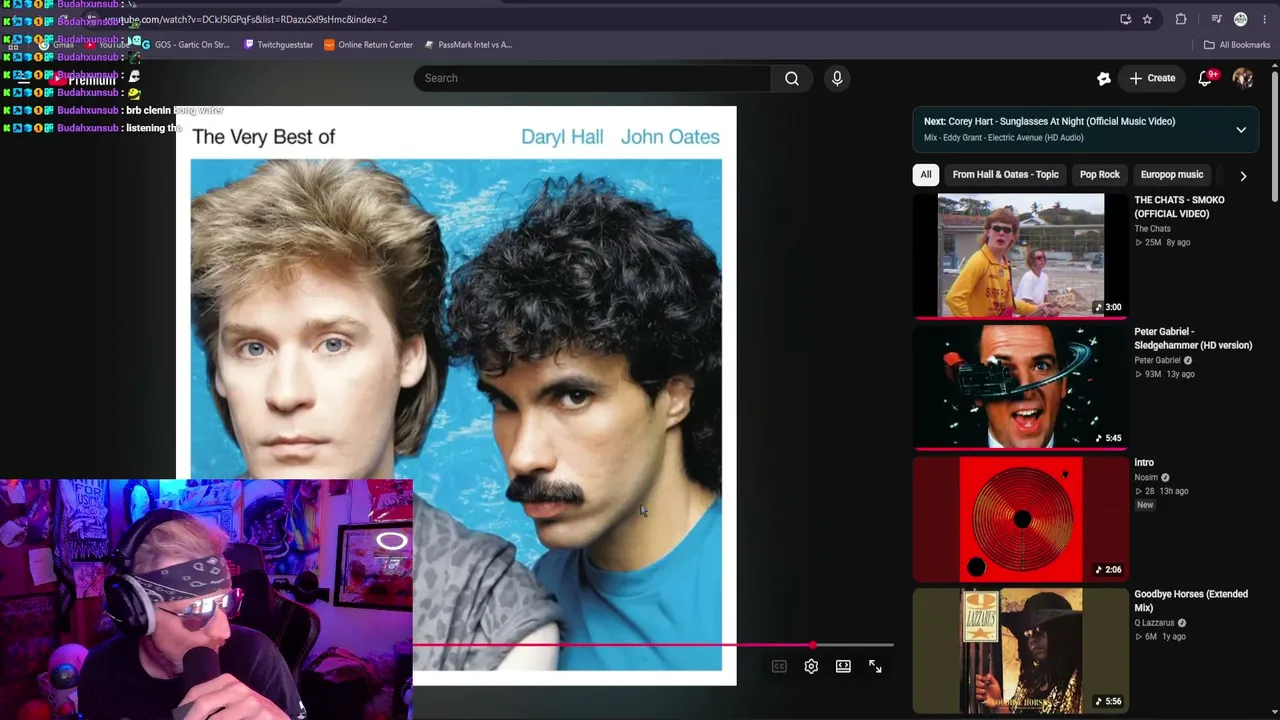Screen dimensions: 1280x720
Task: Open Chrome extensions puzzle icon
Action: tap(1181, 19)
